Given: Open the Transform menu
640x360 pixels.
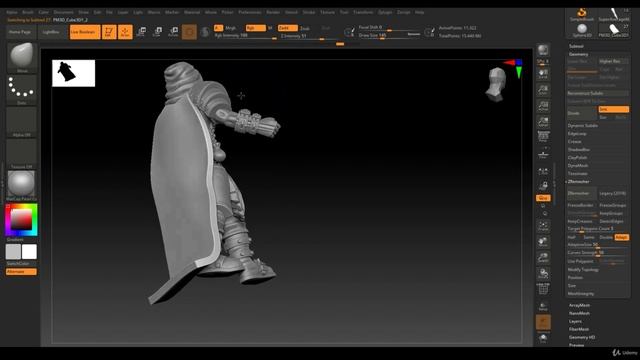Looking at the screenshot, I should click(x=363, y=12).
